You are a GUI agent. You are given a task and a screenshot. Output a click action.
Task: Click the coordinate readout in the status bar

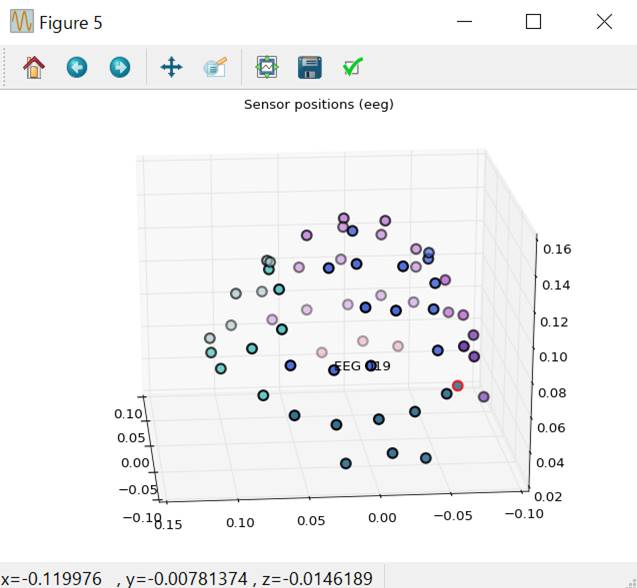coord(187,578)
